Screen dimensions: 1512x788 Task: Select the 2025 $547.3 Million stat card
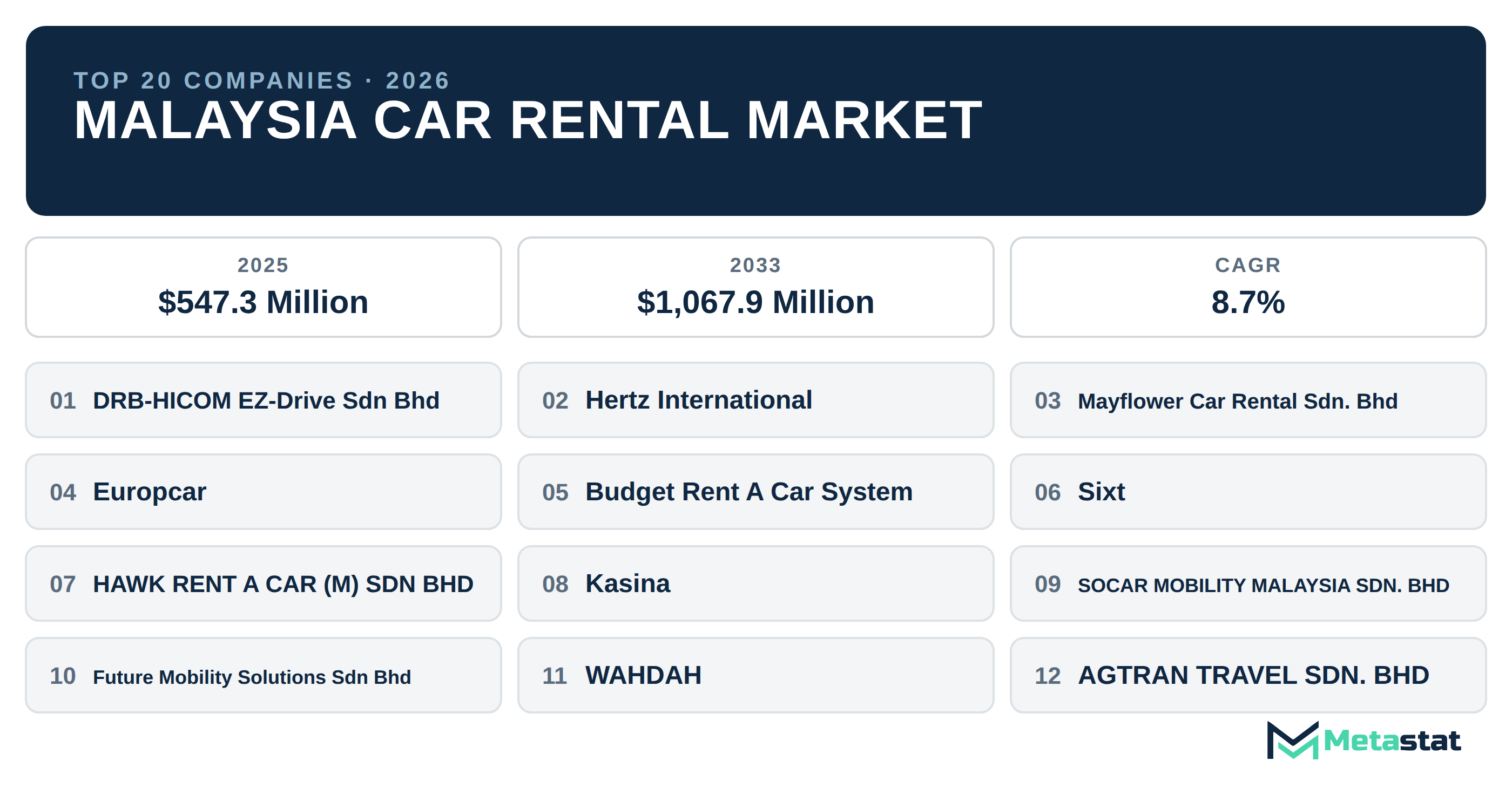(x=264, y=287)
